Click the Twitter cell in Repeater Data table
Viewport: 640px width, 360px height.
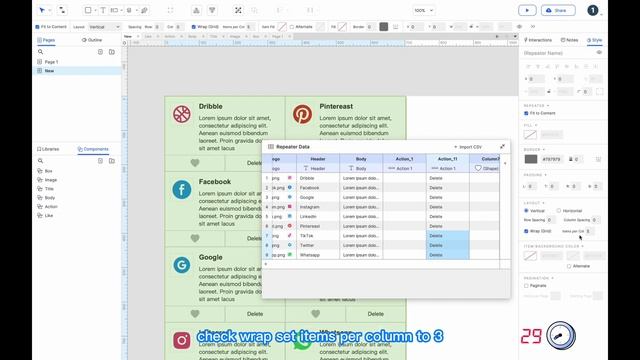click(x=318, y=245)
